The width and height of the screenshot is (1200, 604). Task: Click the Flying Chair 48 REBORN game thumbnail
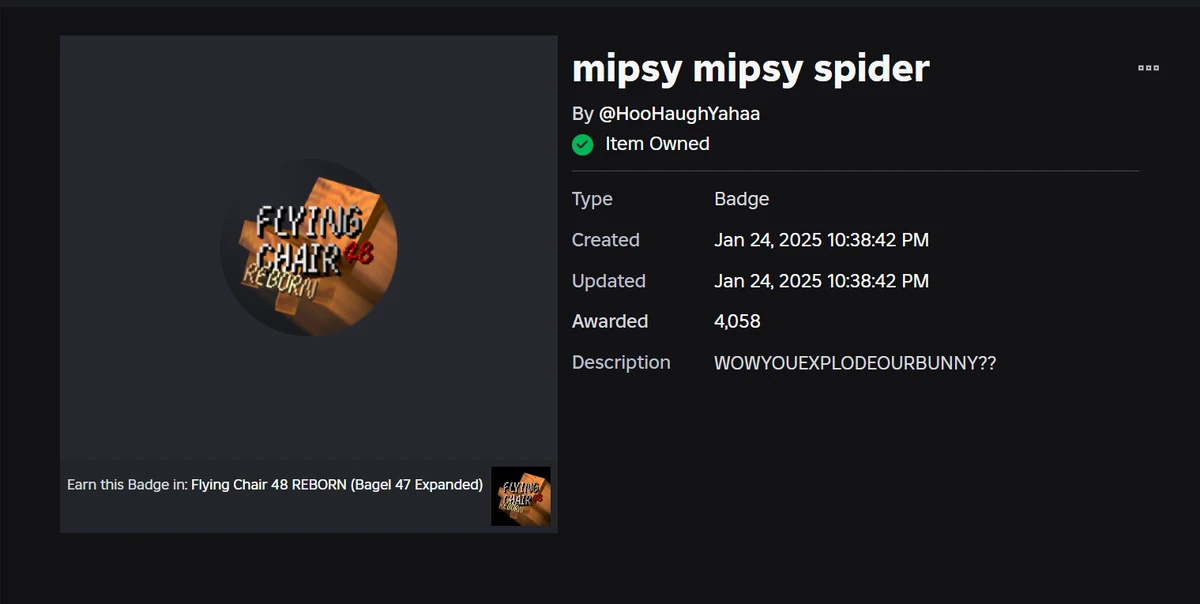[519, 496]
